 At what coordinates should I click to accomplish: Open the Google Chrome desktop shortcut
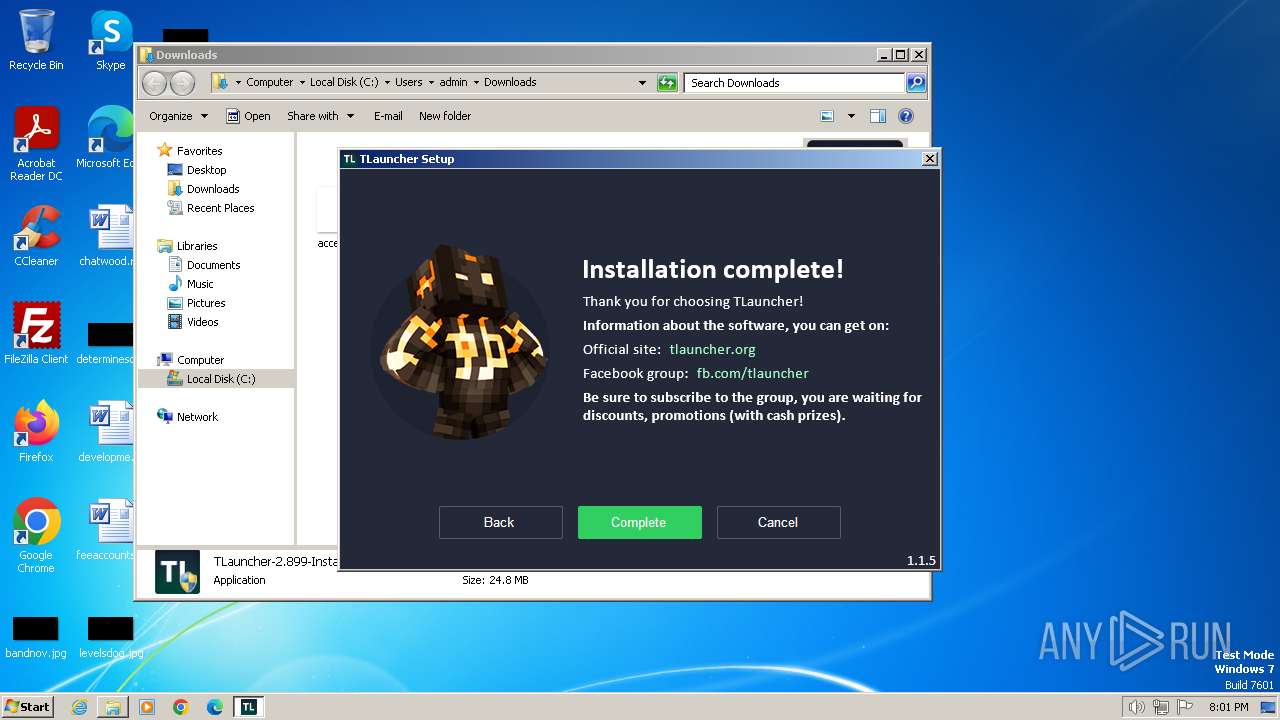click(36, 535)
